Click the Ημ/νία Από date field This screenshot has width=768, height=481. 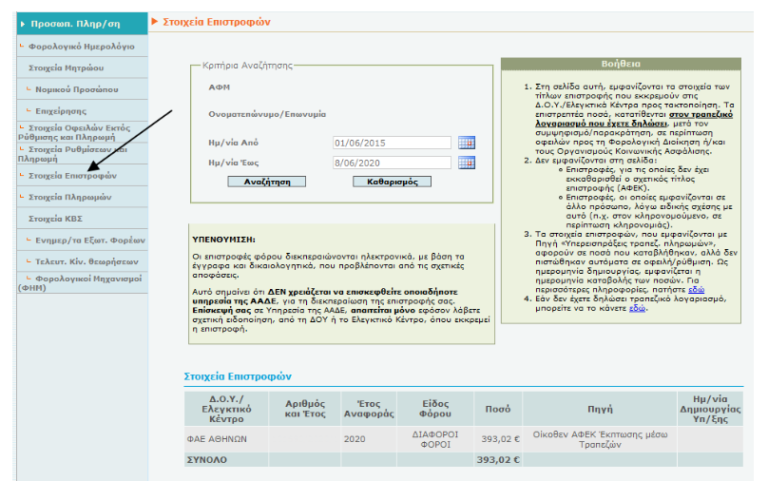(392, 142)
